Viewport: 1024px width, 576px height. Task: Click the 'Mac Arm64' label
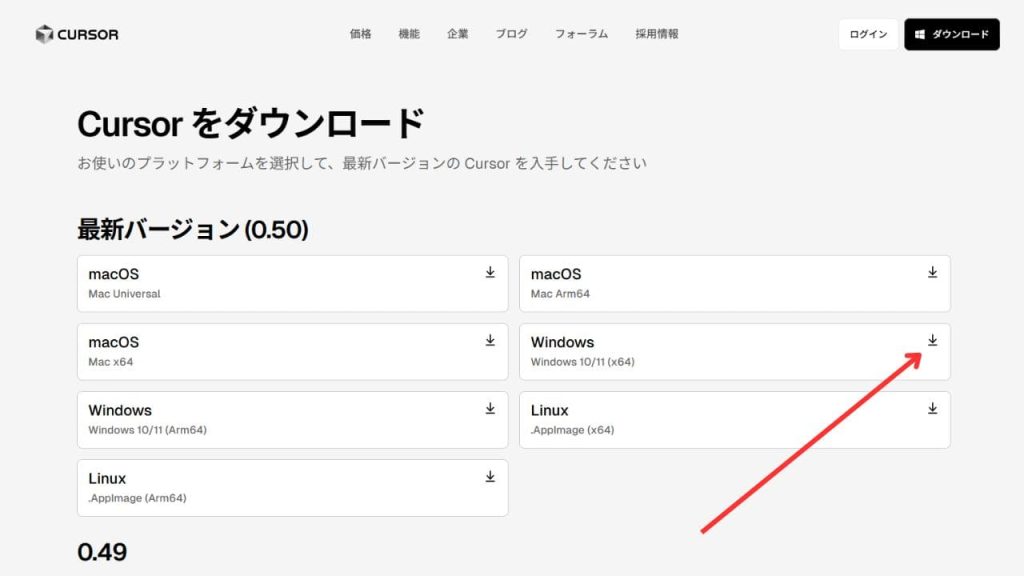(x=560, y=294)
